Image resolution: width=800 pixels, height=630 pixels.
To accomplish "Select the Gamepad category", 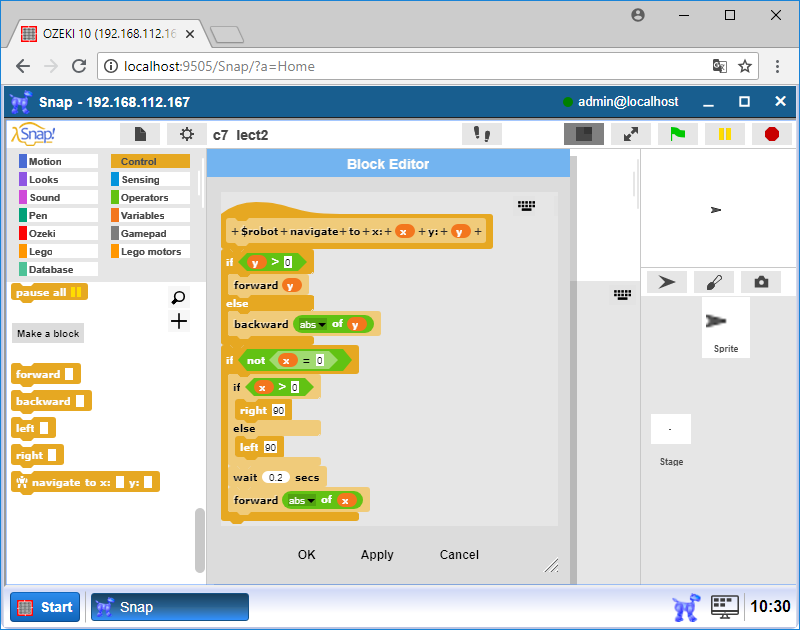I will 151,233.
